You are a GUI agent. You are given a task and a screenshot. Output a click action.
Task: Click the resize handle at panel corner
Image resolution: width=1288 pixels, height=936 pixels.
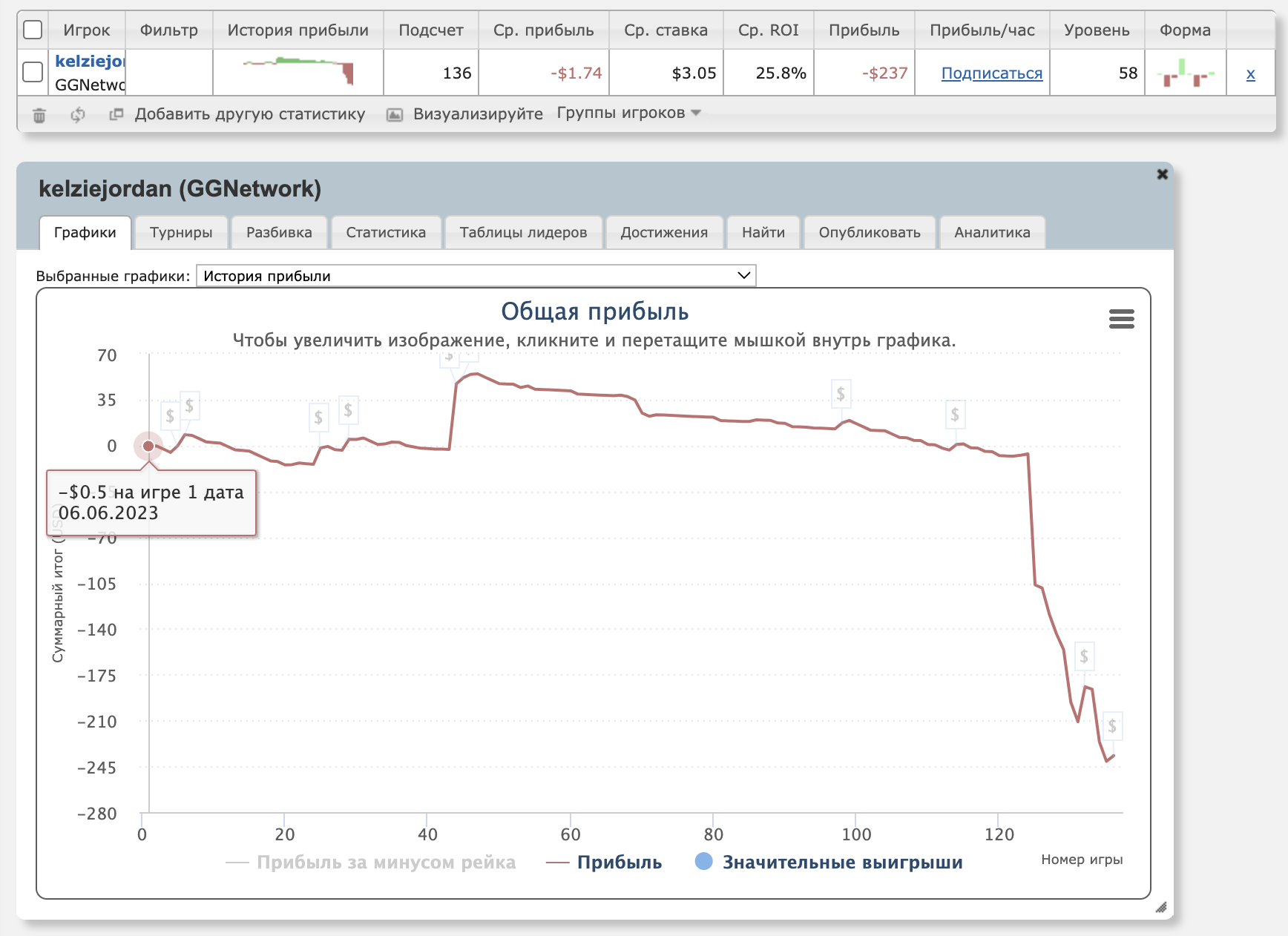click(x=1161, y=907)
